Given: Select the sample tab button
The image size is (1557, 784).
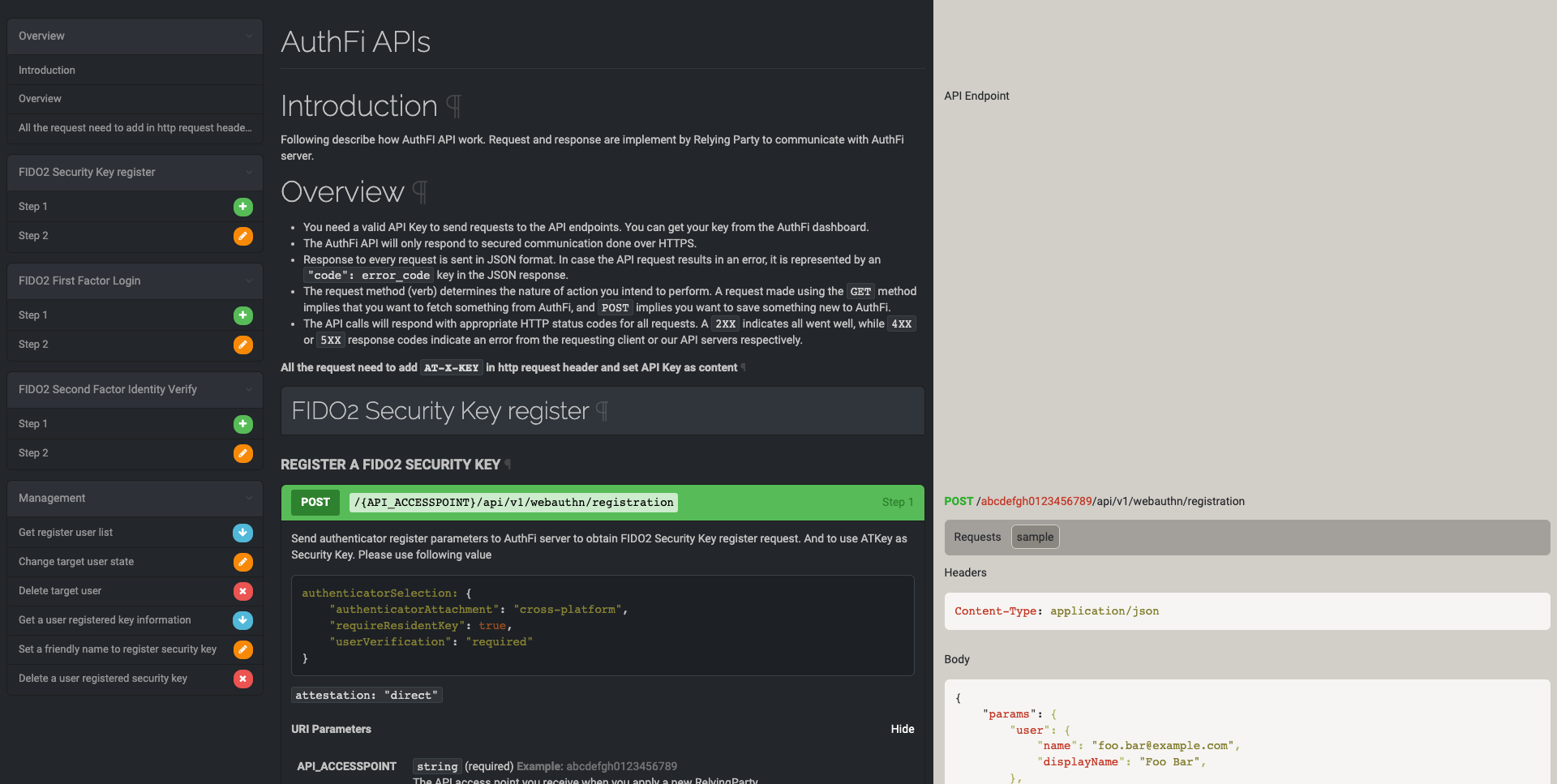Looking at the screenshot, I should (x=1035, y=537).
